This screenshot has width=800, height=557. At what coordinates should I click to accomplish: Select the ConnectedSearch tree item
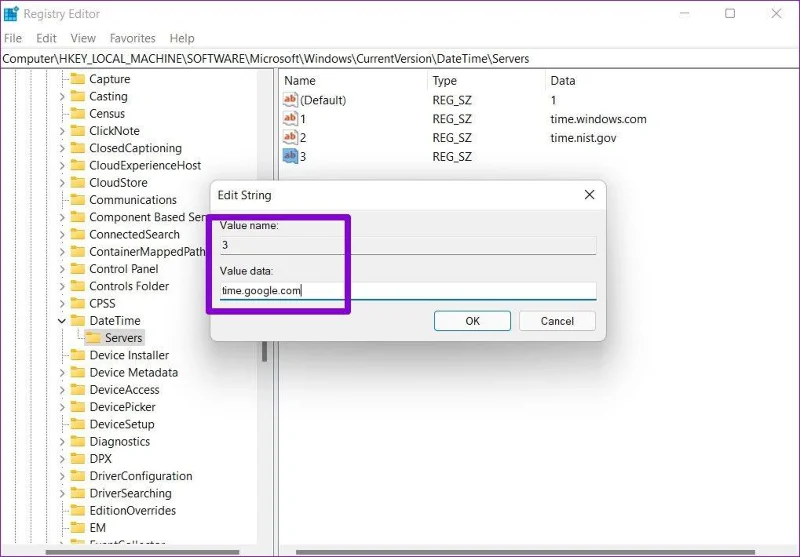click(134, 234)
